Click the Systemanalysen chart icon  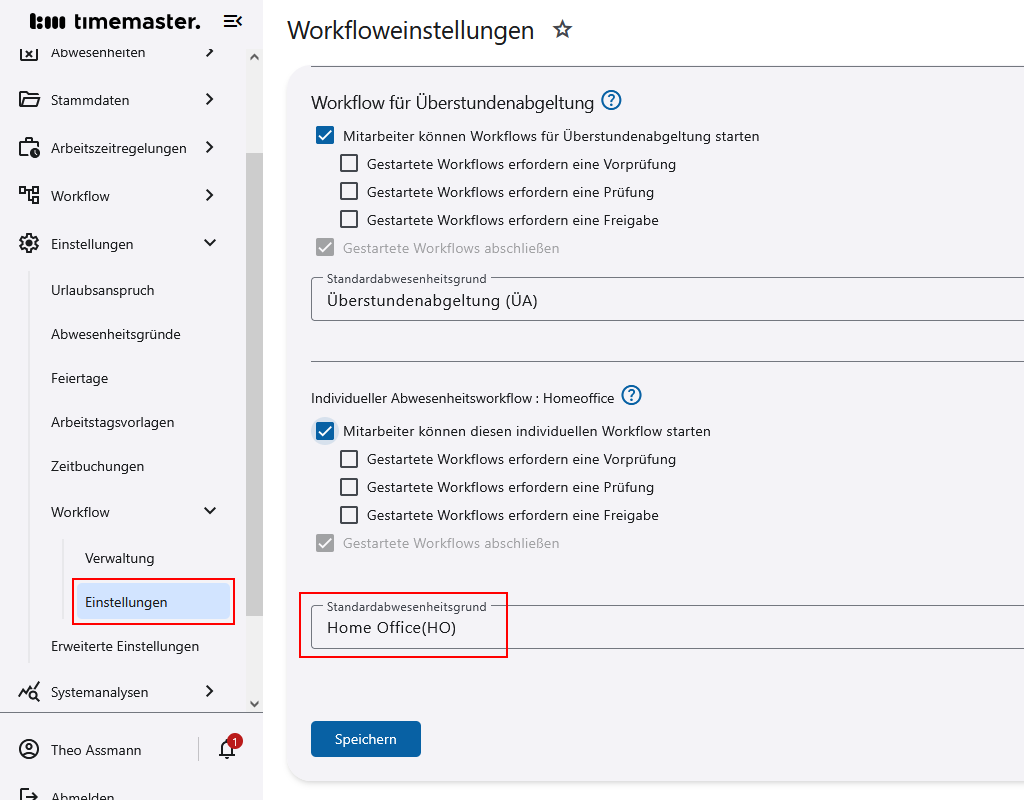pyautogui.click(x=29, y=692)
